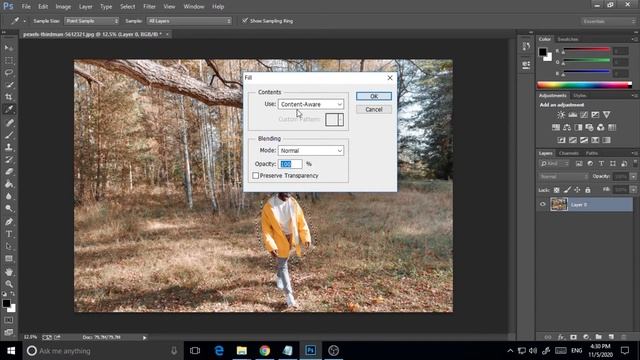Select the Move tool
The image size is (640, 360).
[x=9, y=48]
